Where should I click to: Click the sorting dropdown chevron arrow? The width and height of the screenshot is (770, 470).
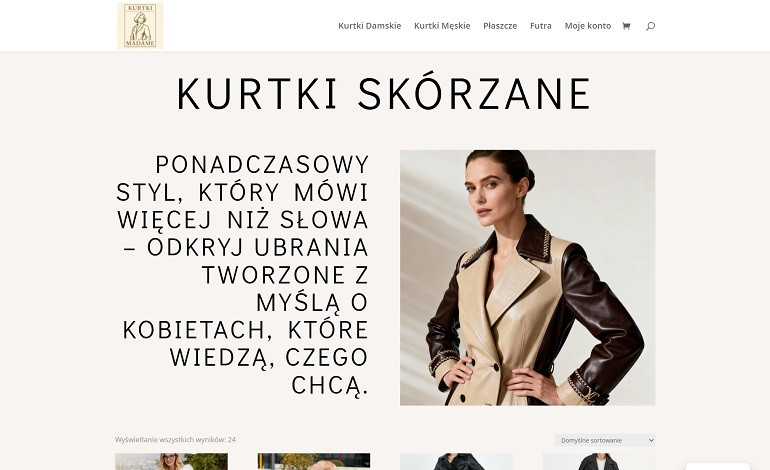point(651,440)
